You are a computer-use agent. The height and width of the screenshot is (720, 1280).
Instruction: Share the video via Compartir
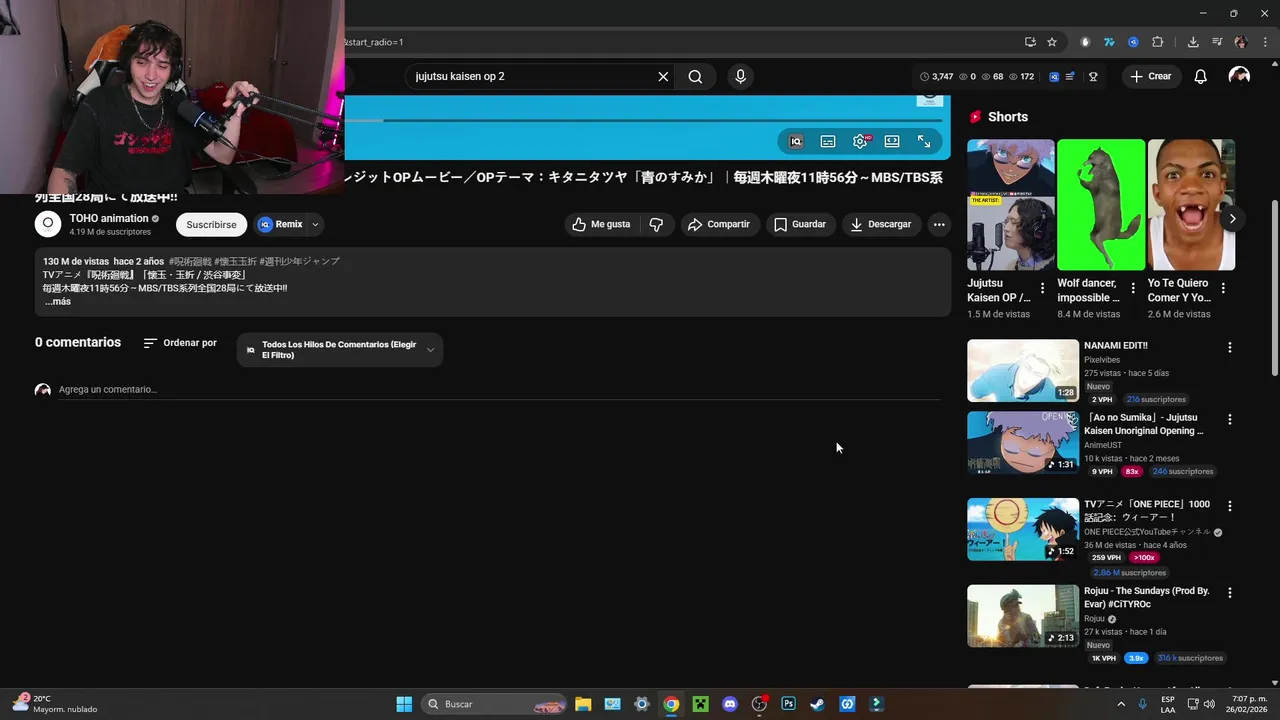pyautogui.click(x=718, y=225)
